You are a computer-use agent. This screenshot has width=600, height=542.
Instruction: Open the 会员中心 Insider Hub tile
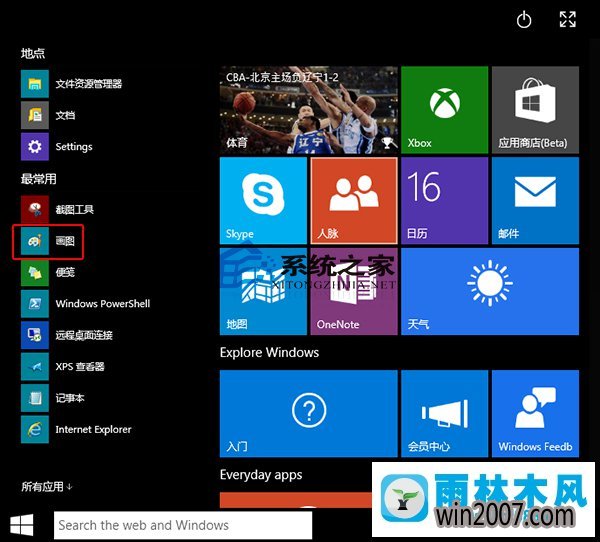[445, 413]
